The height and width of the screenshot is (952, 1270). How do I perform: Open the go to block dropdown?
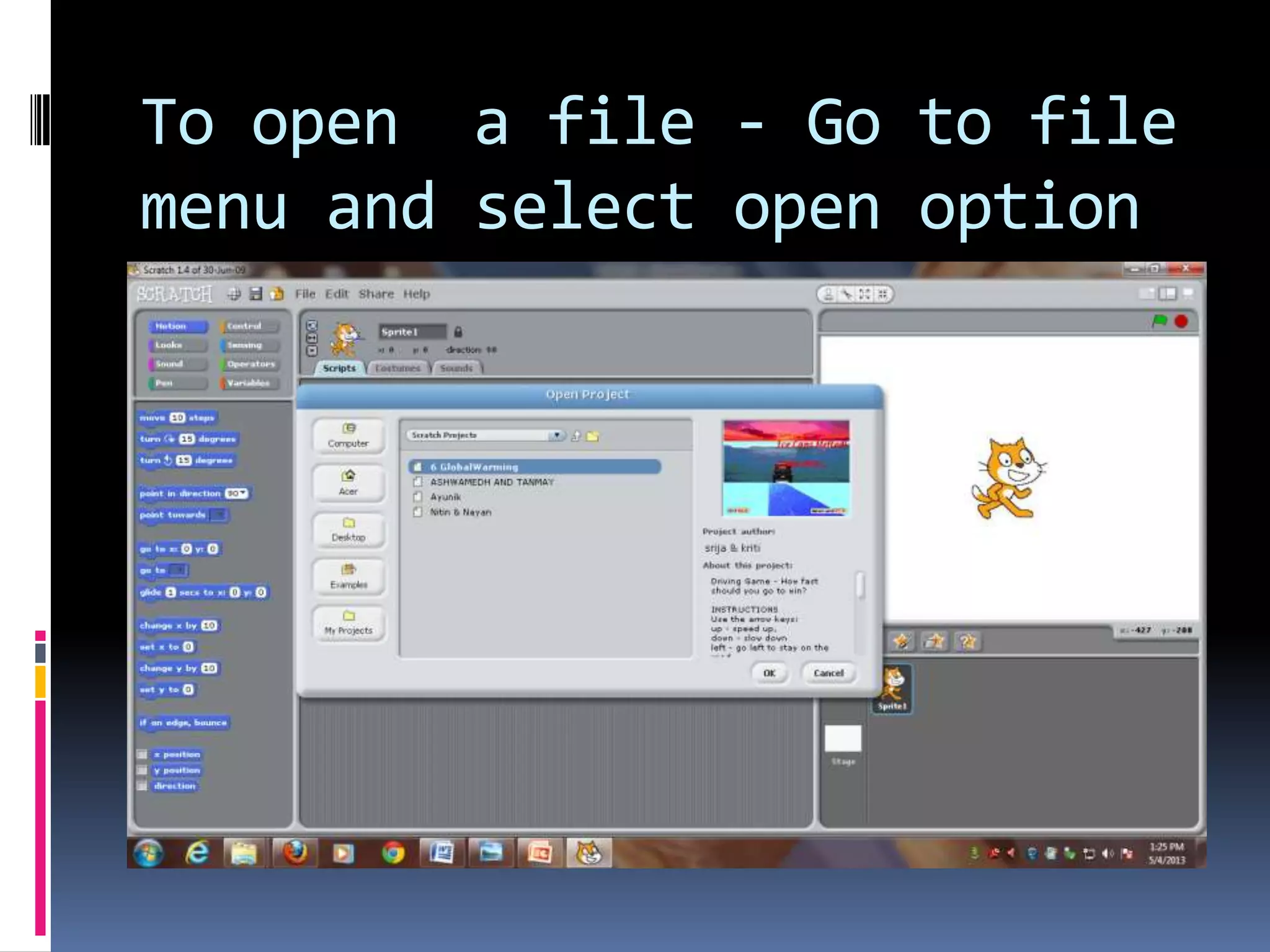pos(178,570)
